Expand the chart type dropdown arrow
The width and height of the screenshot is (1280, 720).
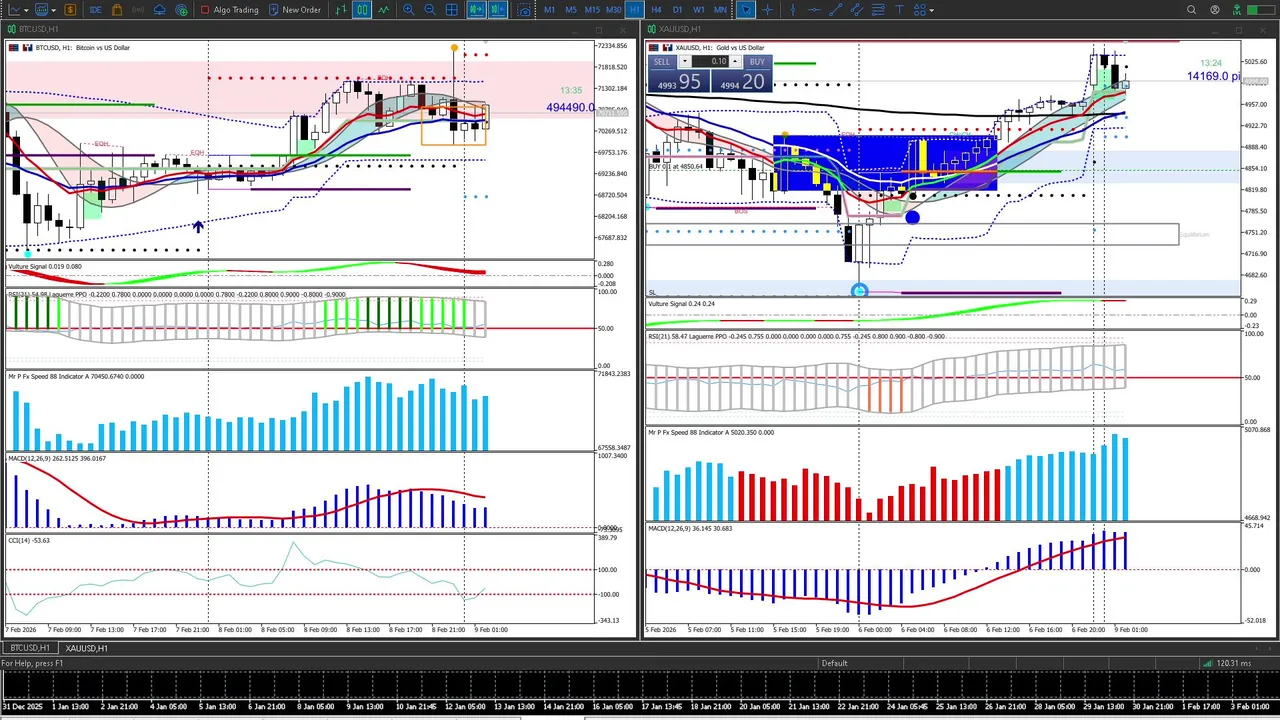pos(26,10)
